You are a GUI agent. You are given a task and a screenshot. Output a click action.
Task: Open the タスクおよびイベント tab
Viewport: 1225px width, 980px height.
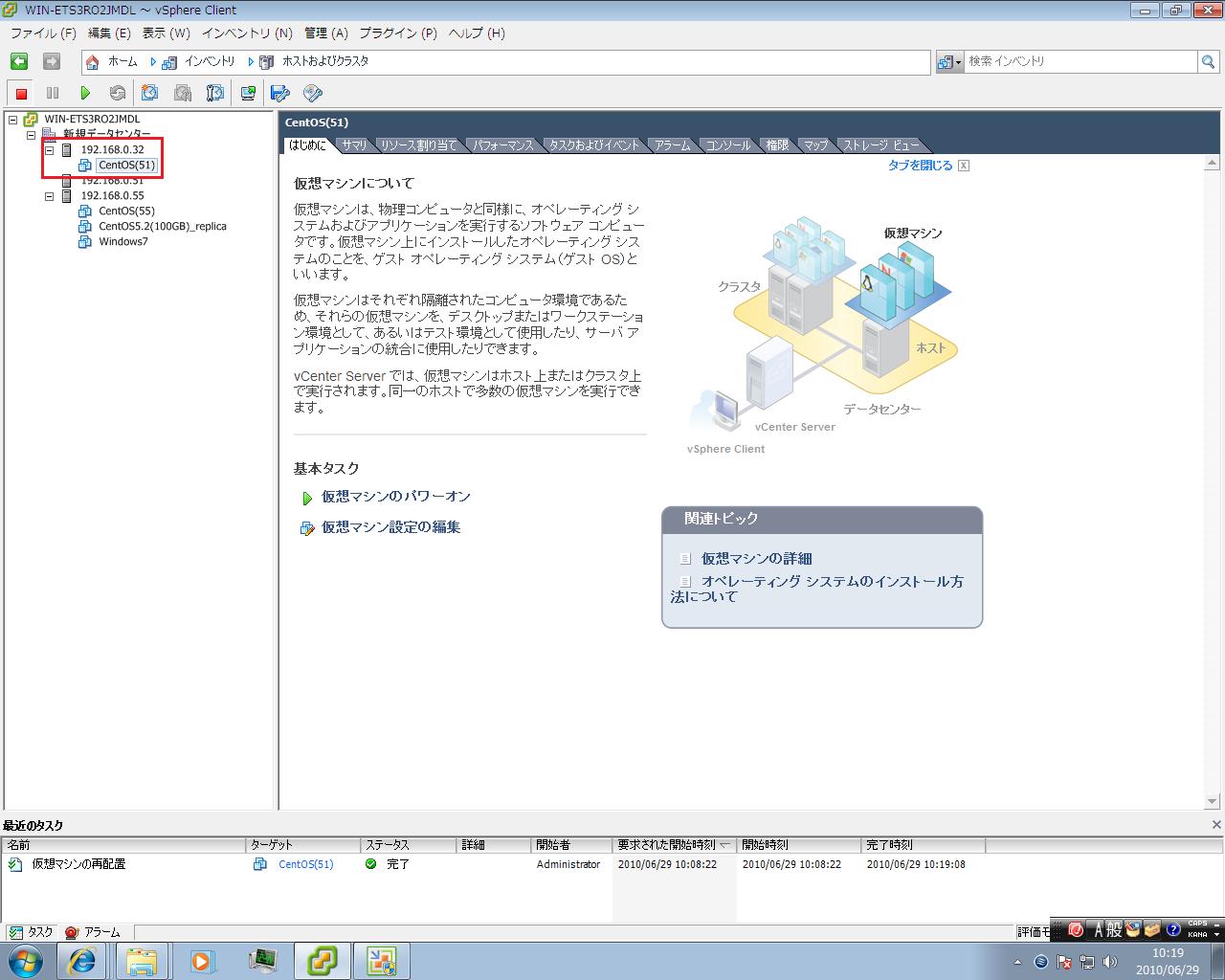tap(594, 145)
